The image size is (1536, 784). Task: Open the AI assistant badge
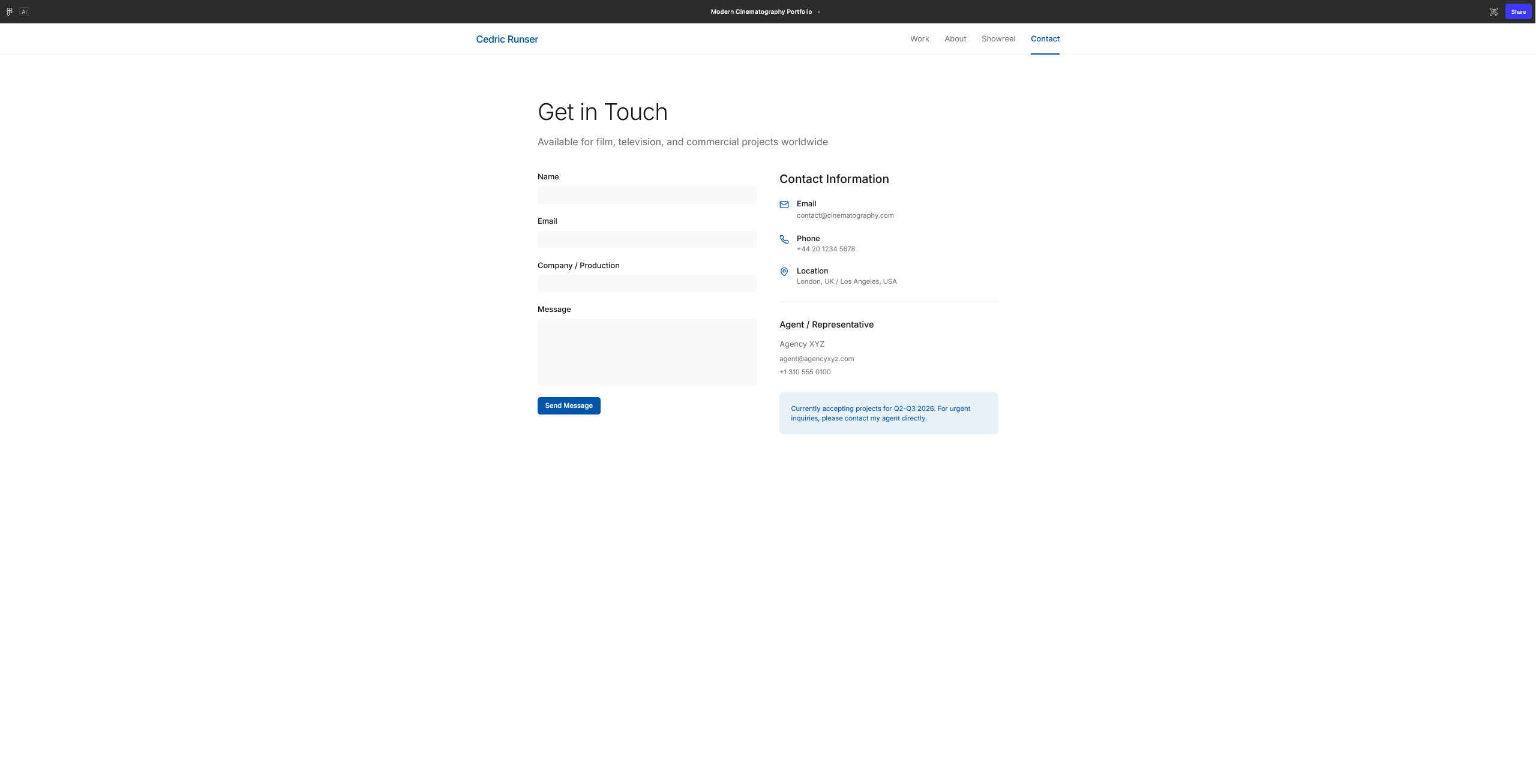pyautogui.click(x=24, y=11)
